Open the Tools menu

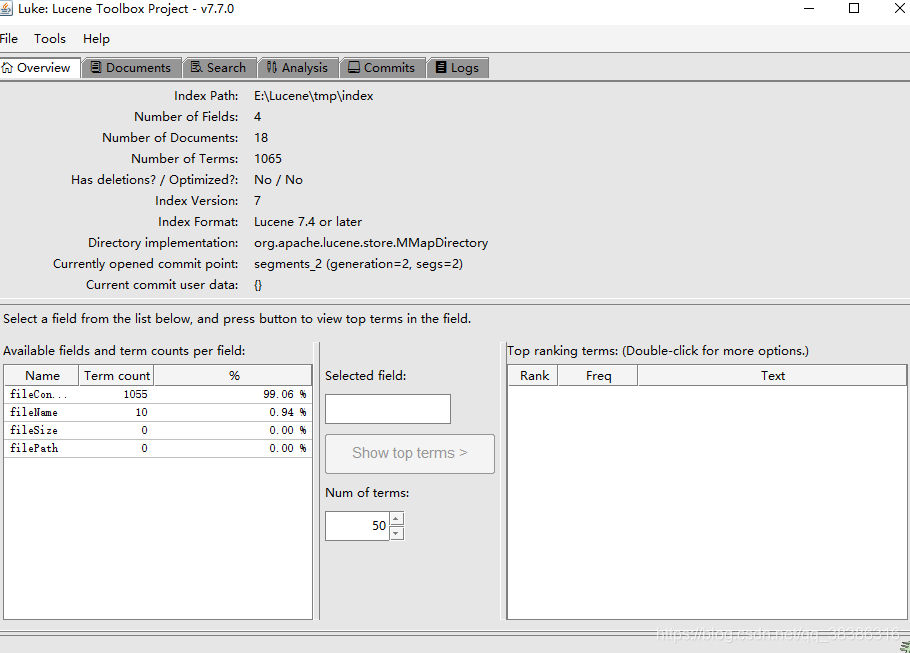point(50,39)
